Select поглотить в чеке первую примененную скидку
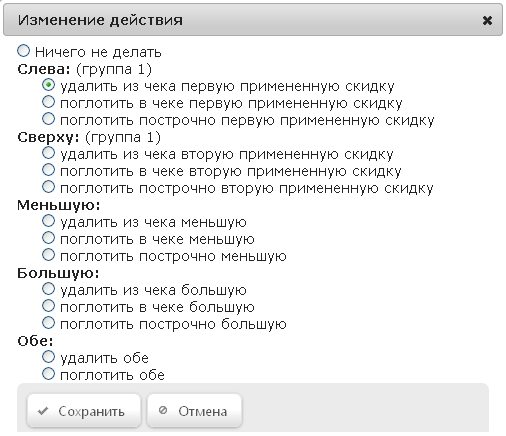The width and height of the screenshot is (506, 436). click(48, 102)
